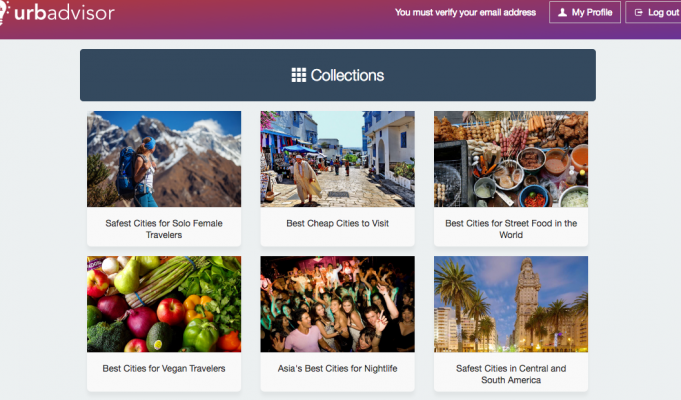The width and height of the screenshot is (681, 400).
Task: Open the street food stall photo
Action: point(511,159)
